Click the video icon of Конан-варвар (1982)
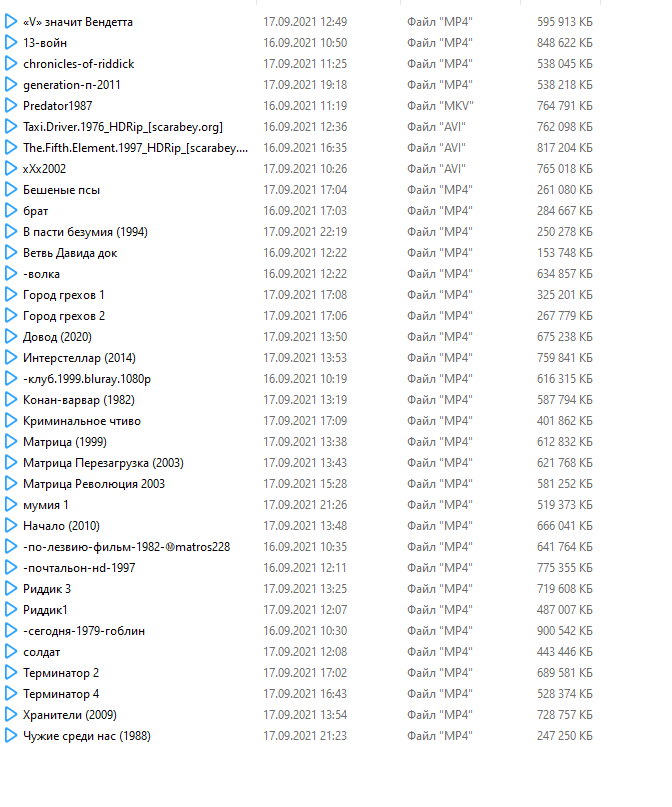This screenshot has height=807, width=672. coord(11,399)
